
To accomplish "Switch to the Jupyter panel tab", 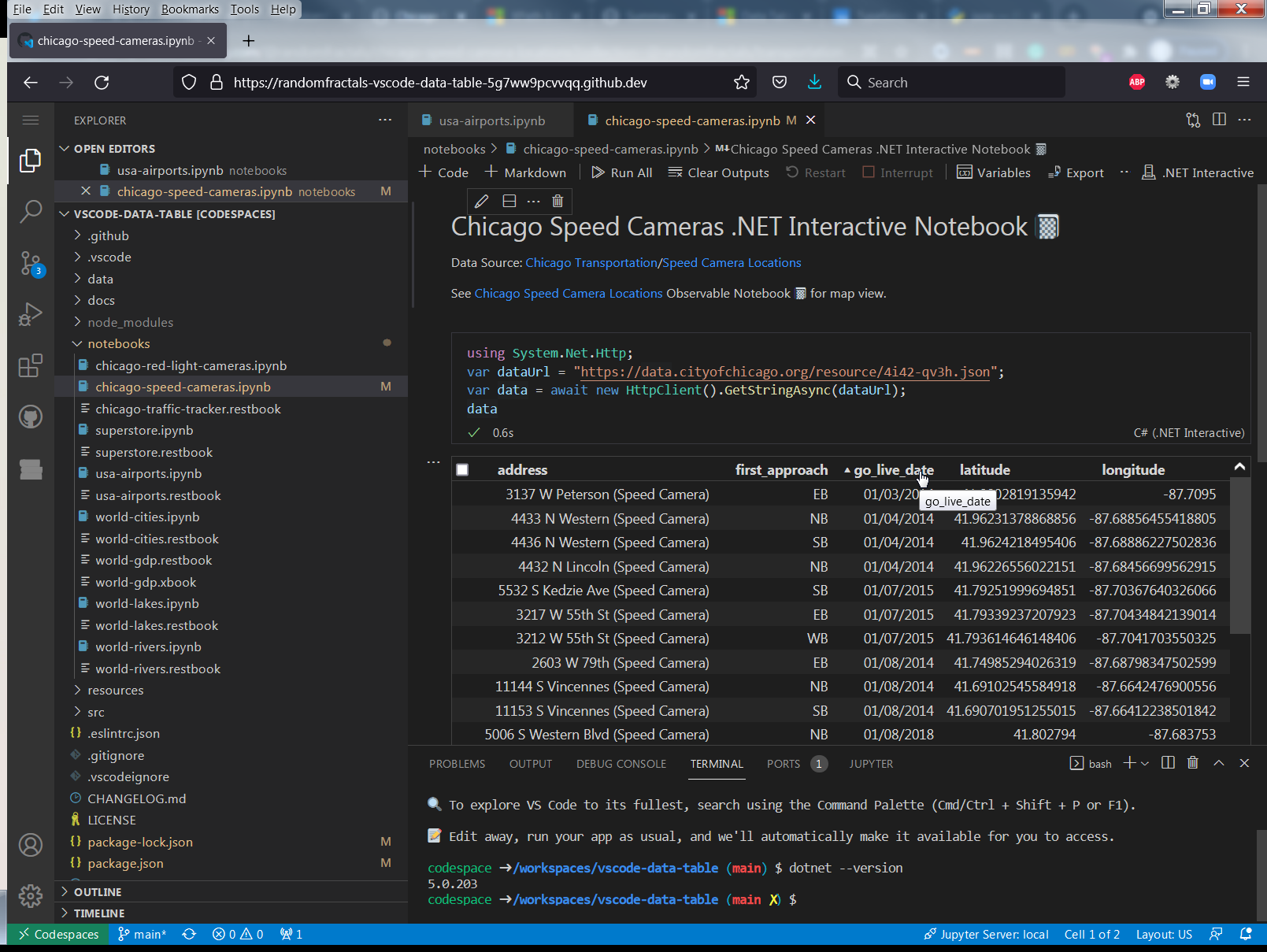I will click(871, 764).
